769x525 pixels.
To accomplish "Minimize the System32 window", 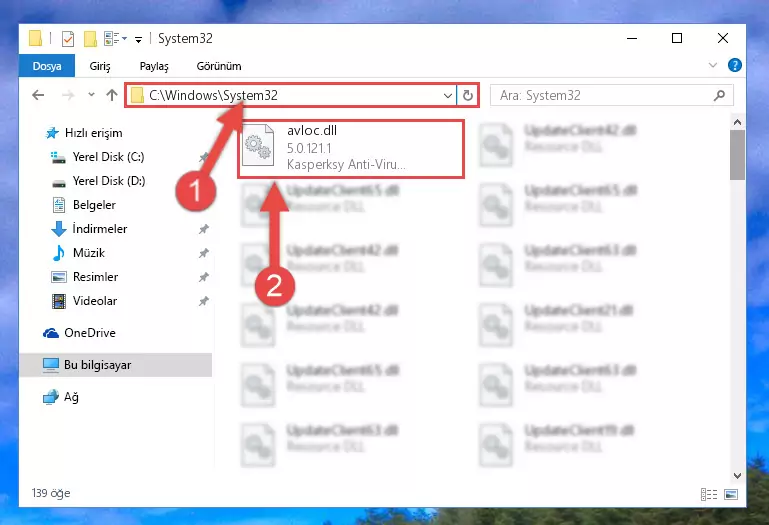I will tap(632, 38).
